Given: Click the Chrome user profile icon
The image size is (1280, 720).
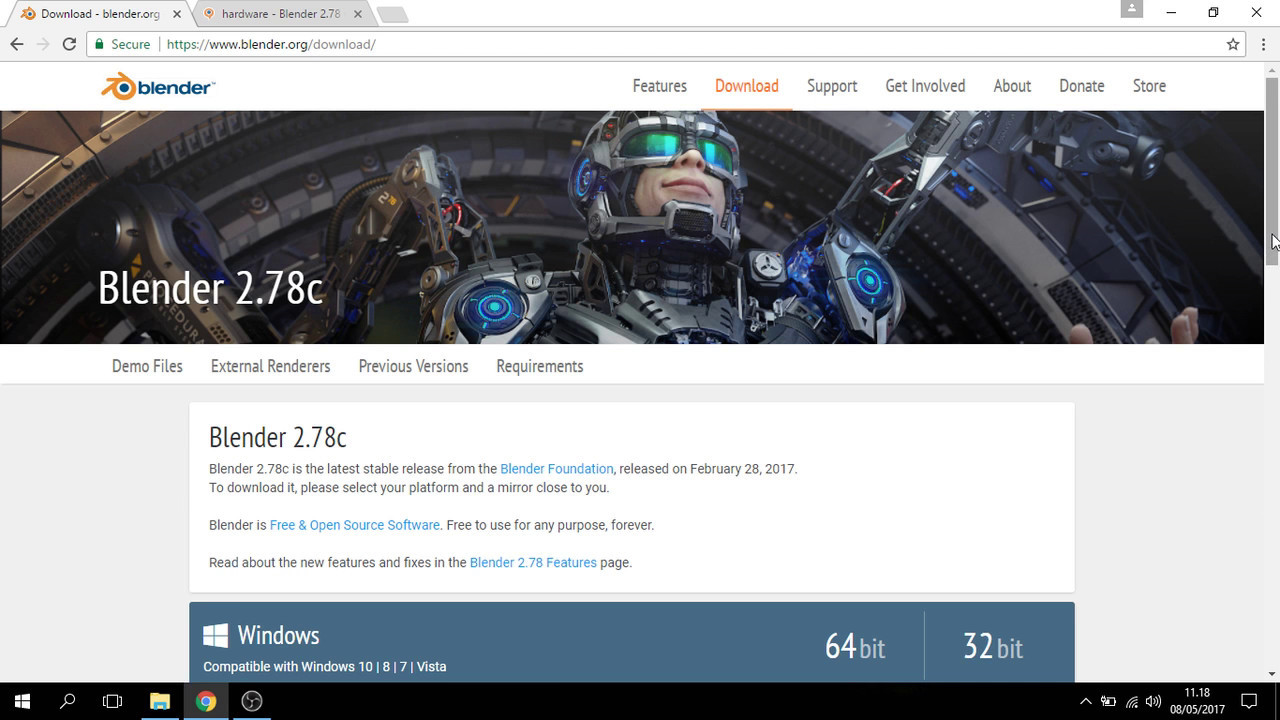Looking at the screenshot, I should point(1131,8).
